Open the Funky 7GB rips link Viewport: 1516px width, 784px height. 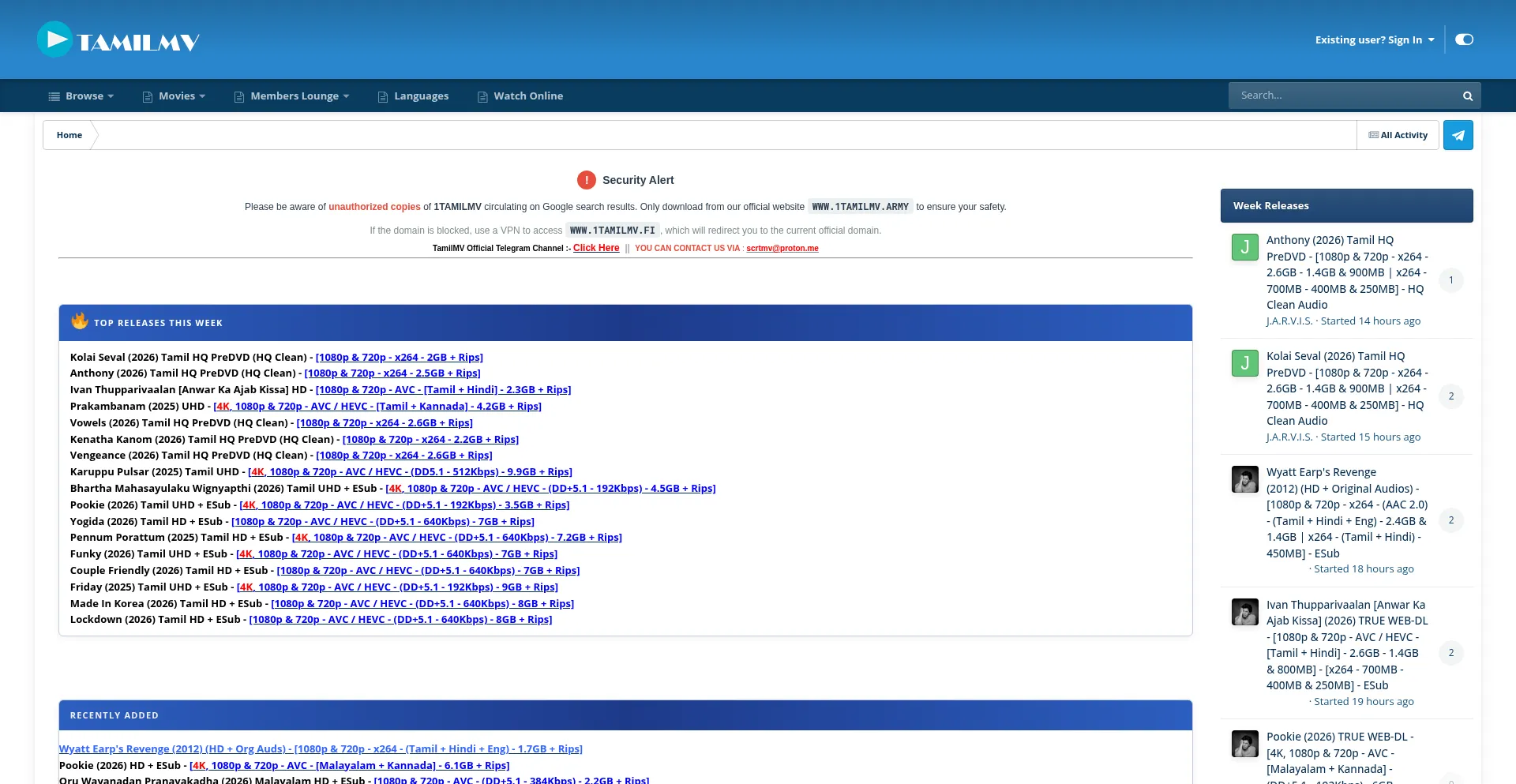[x=396, y=554]
